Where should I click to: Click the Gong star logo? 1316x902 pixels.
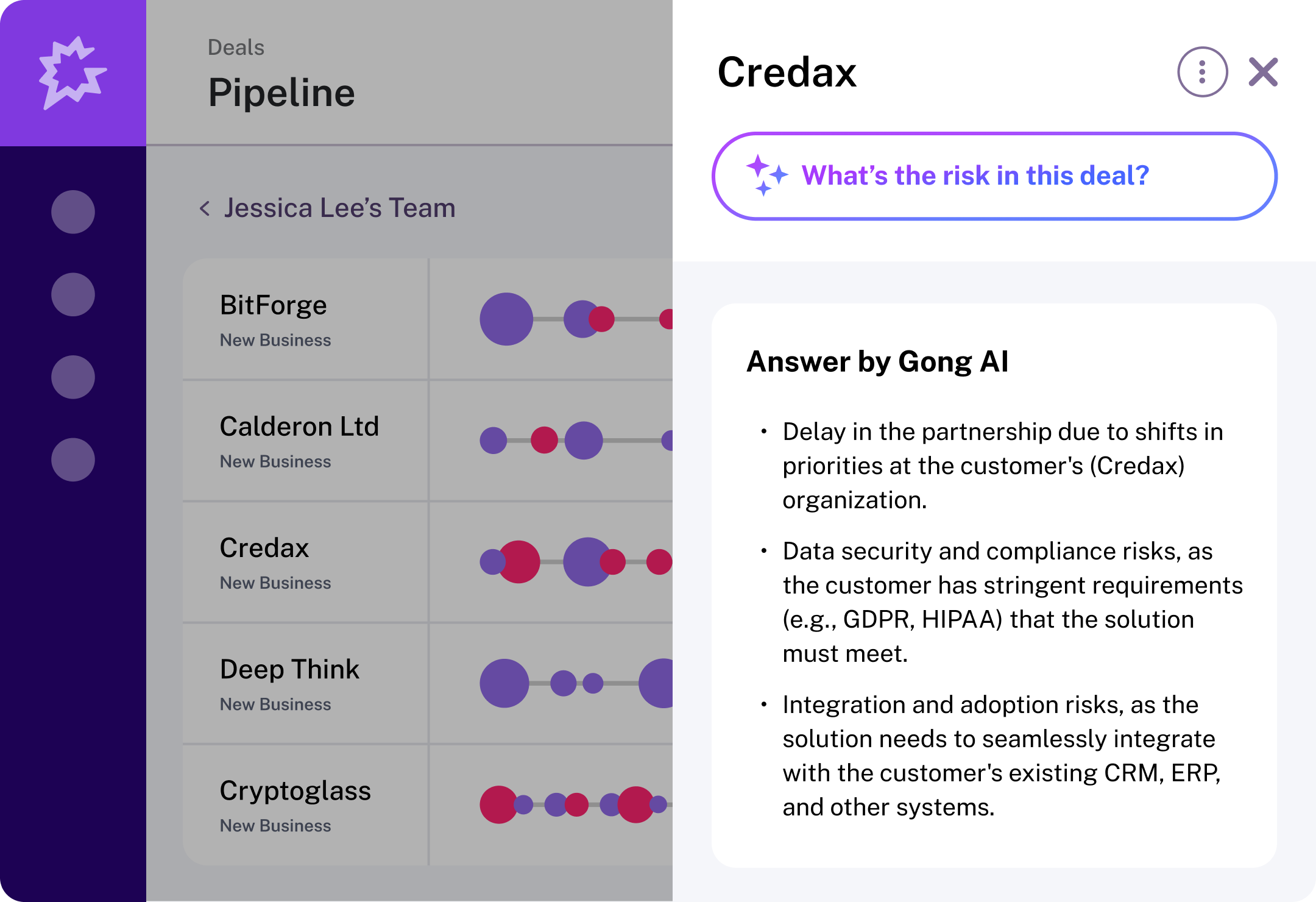click(72, 72)
